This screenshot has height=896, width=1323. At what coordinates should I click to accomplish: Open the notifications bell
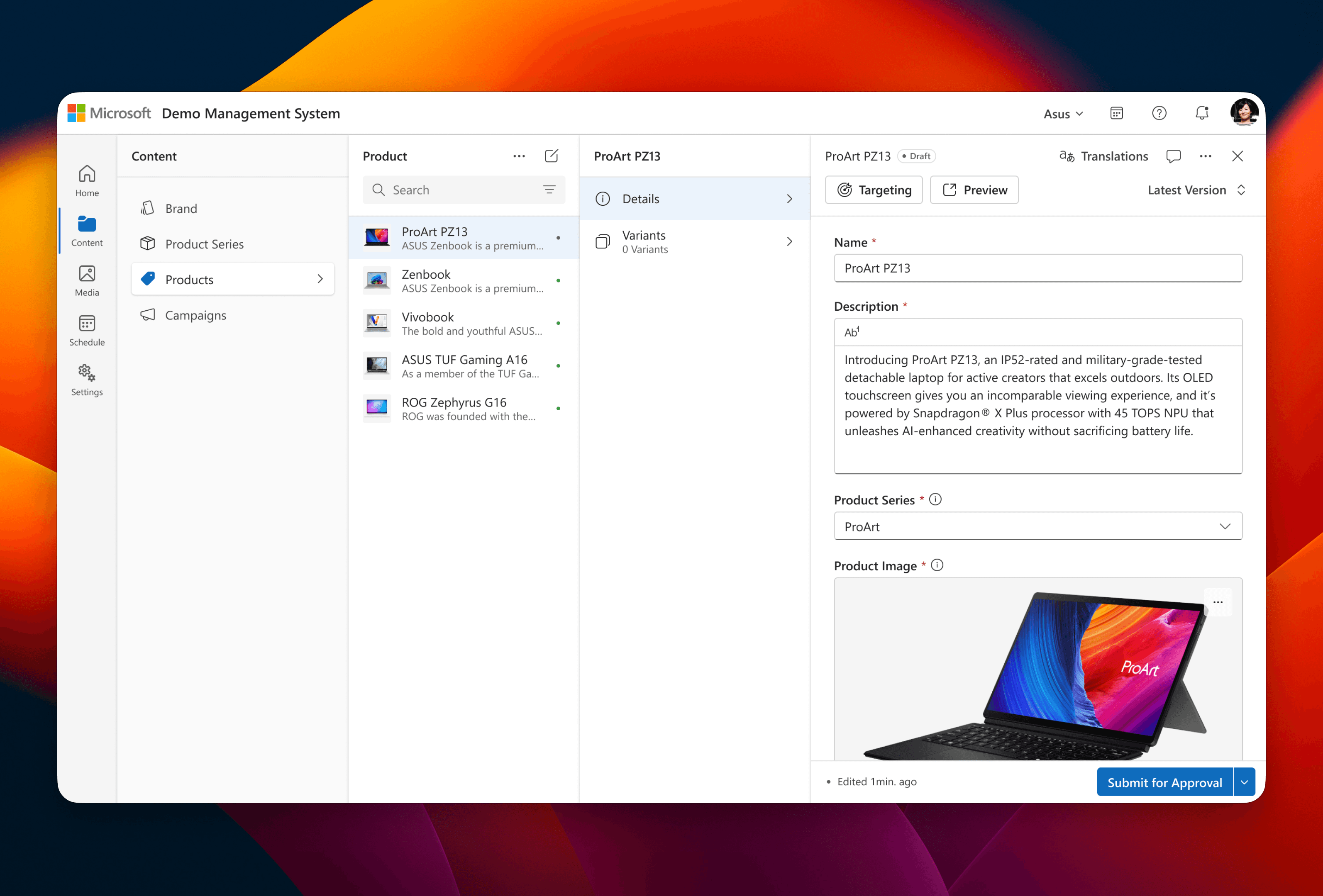1202,113
